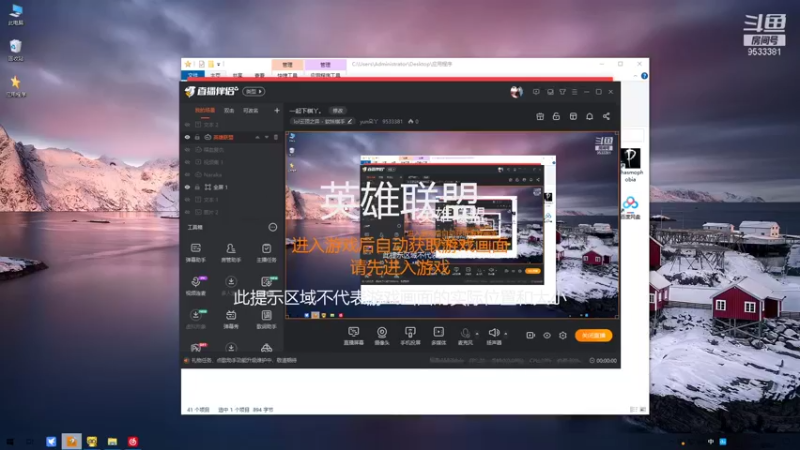The height and width of the screenshot is (450, 800).
Task: Toggle the lock on 全屏 1 layer
Action: pos(197,187)
